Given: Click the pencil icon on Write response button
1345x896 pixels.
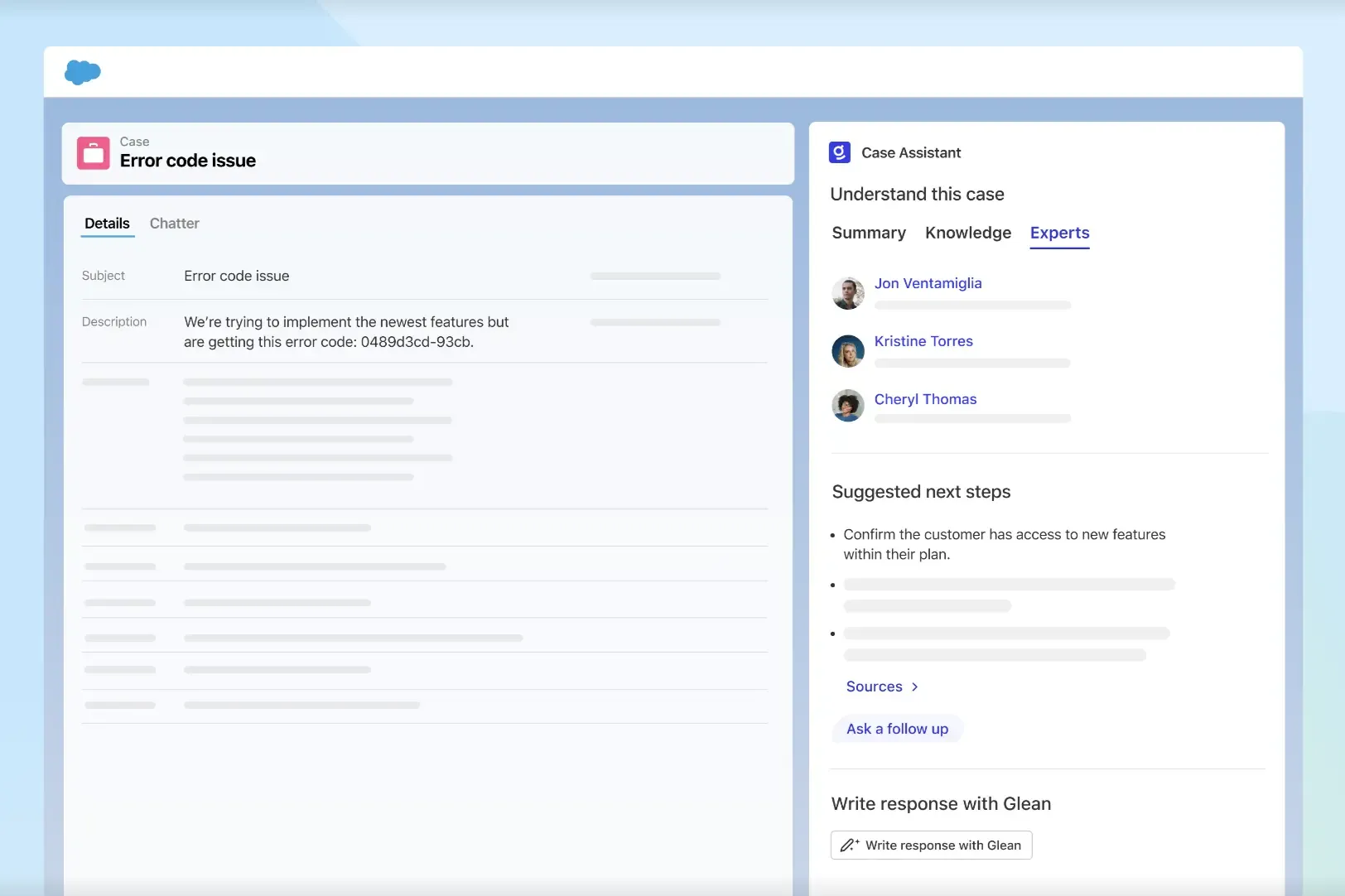Looking at the screenshot, I should click(850, 845).
